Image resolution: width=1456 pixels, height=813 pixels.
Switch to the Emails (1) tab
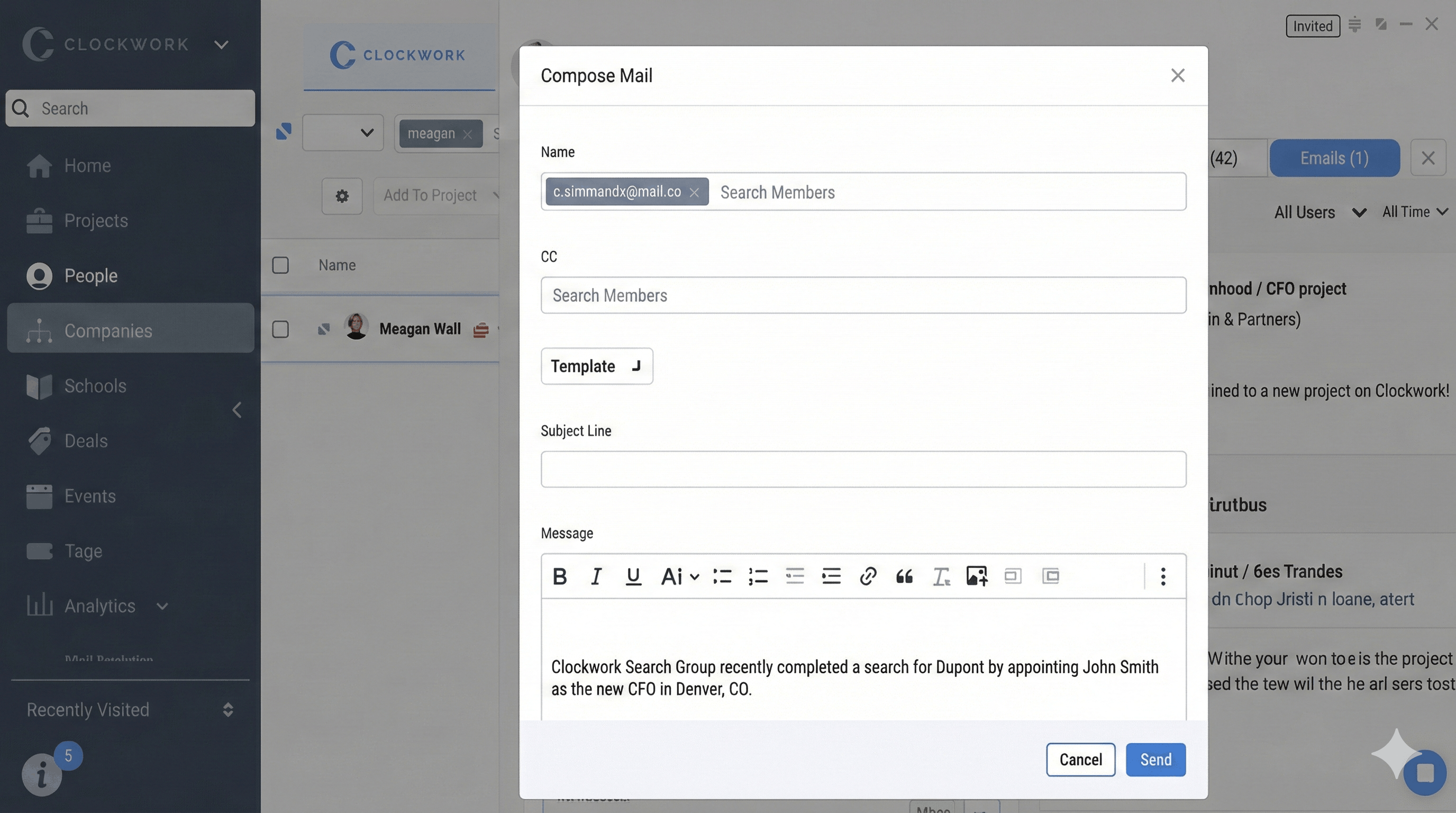[x=1334, y=158]
